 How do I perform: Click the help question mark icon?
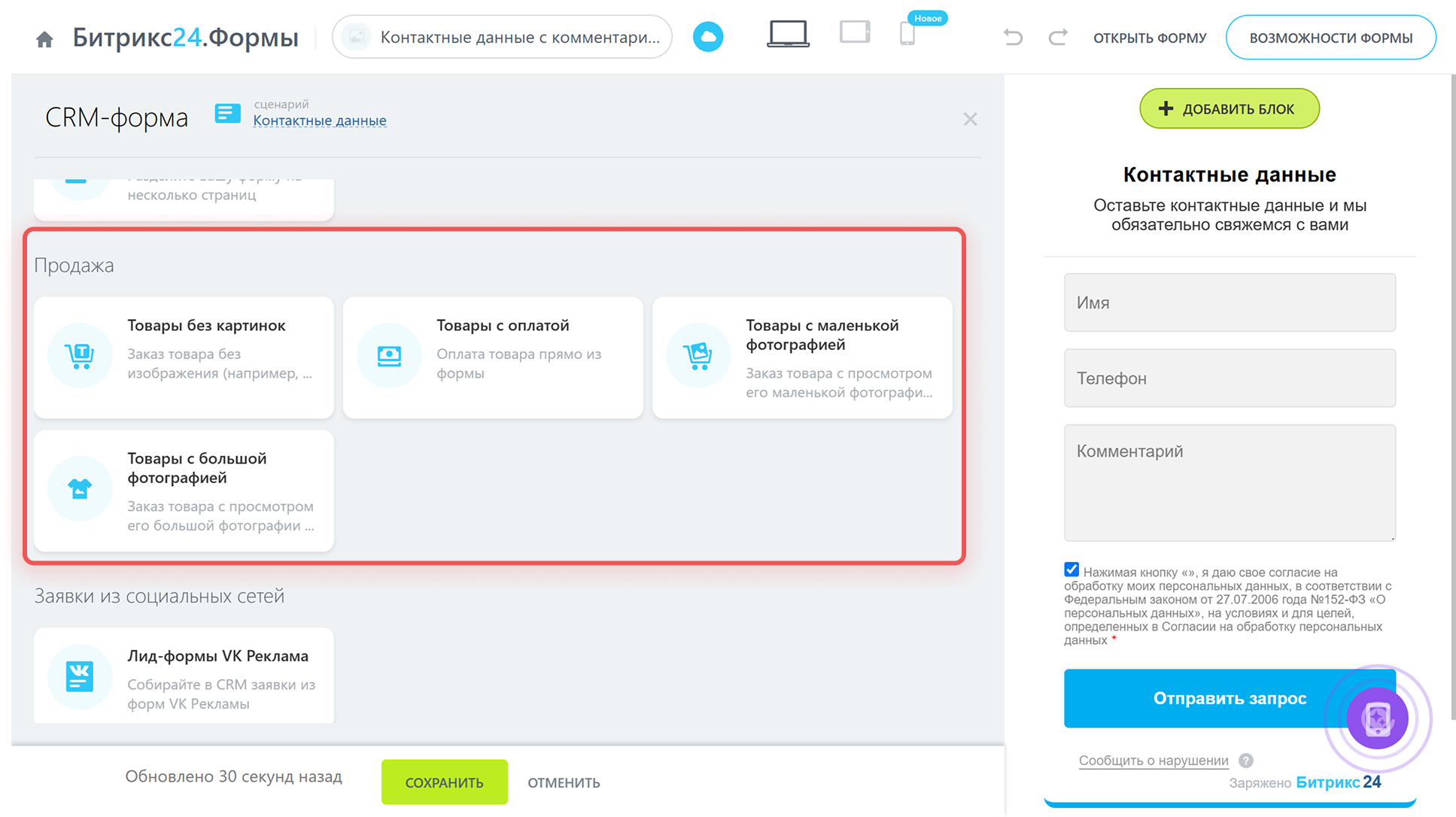tap(1246, 761)
